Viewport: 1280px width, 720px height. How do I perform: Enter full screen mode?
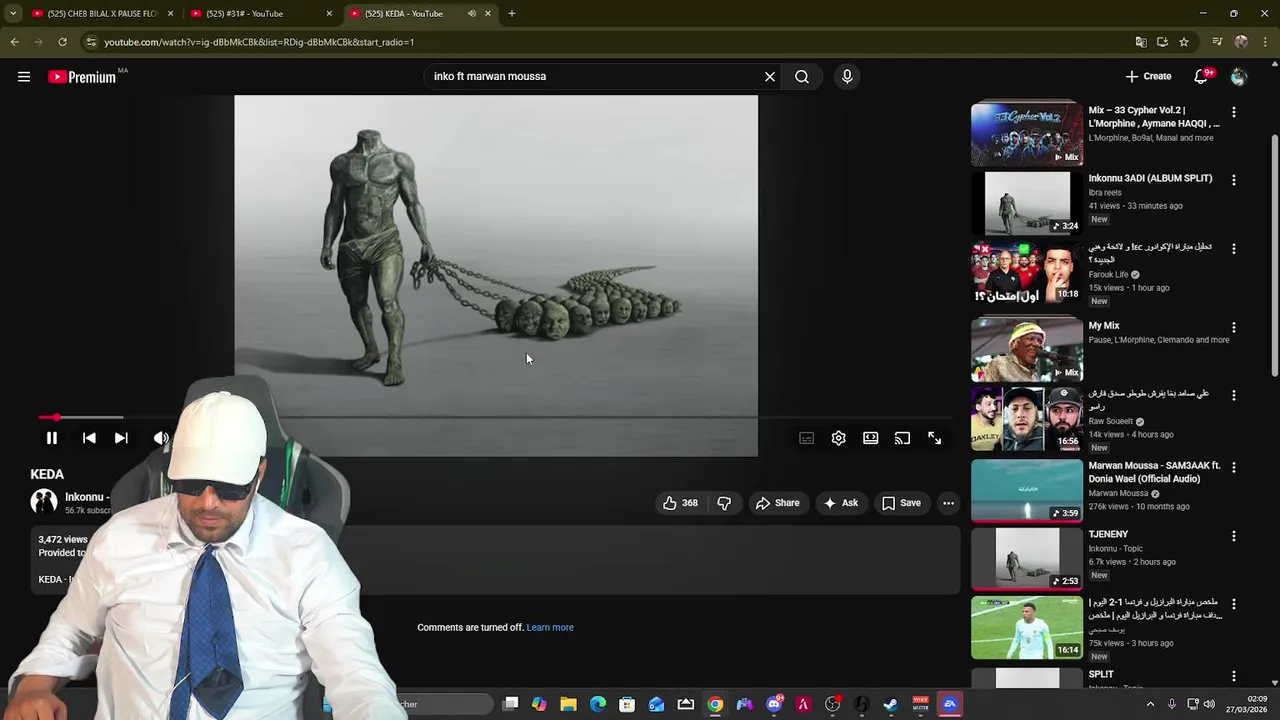(935, 438)
